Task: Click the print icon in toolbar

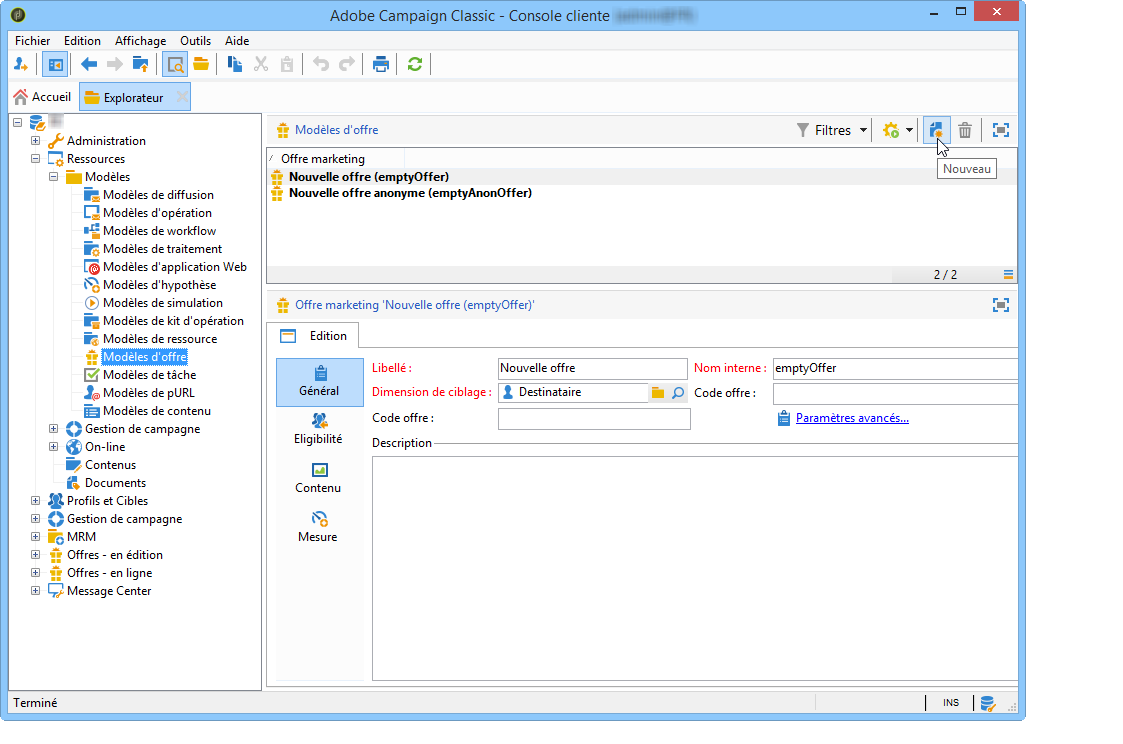Action: [380, 64]
